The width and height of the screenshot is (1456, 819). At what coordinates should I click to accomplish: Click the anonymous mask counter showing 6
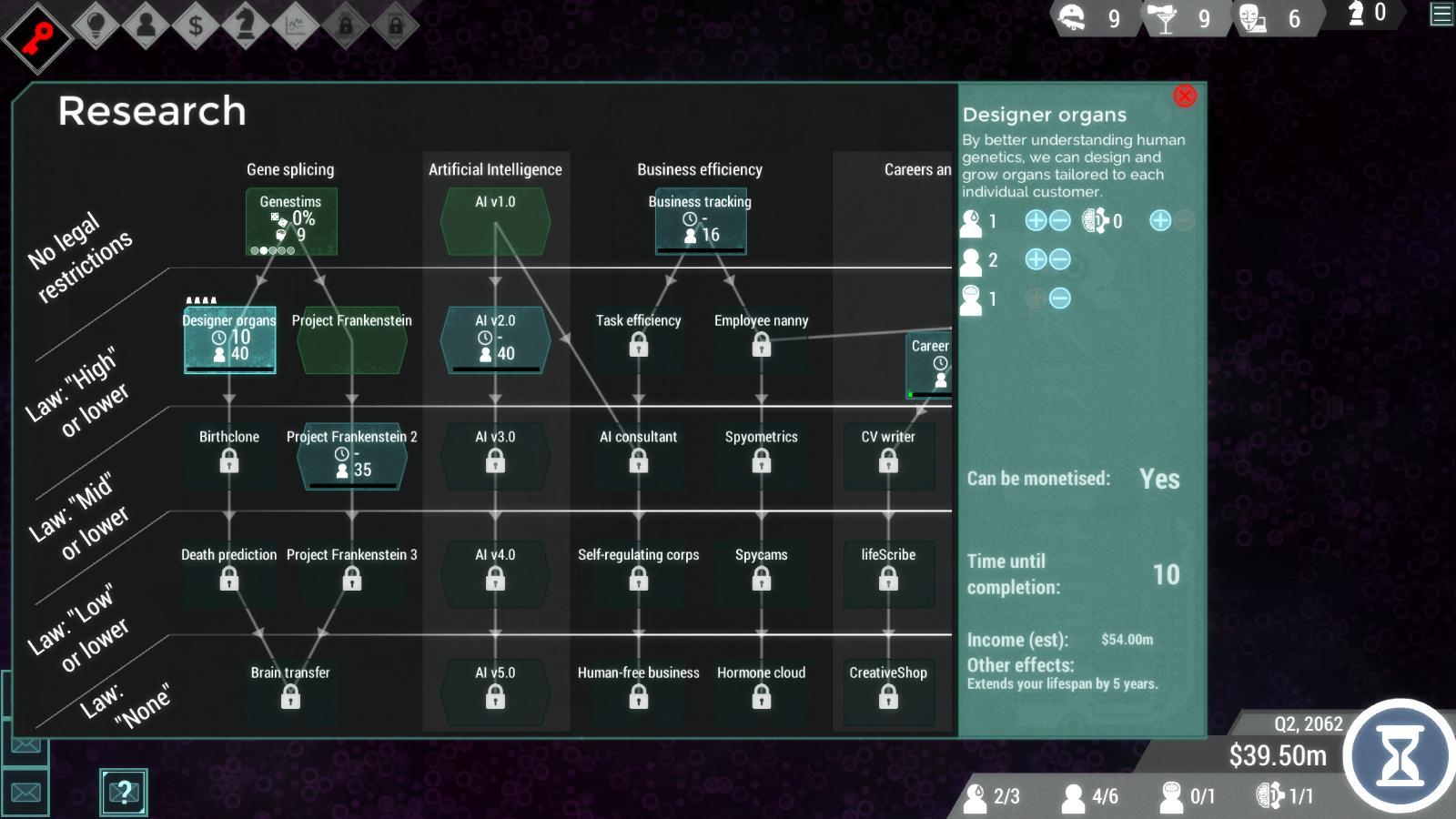pyautogui.click(x=1268, y=16)
